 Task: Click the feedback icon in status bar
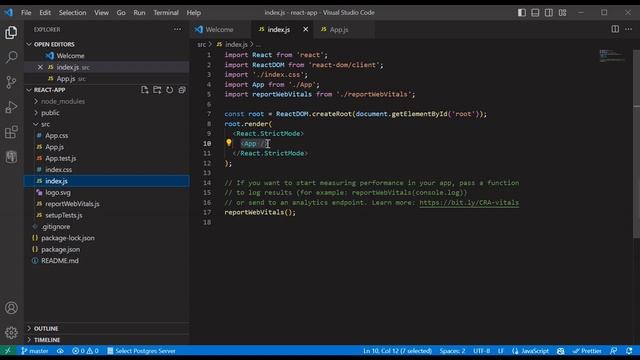613,351
